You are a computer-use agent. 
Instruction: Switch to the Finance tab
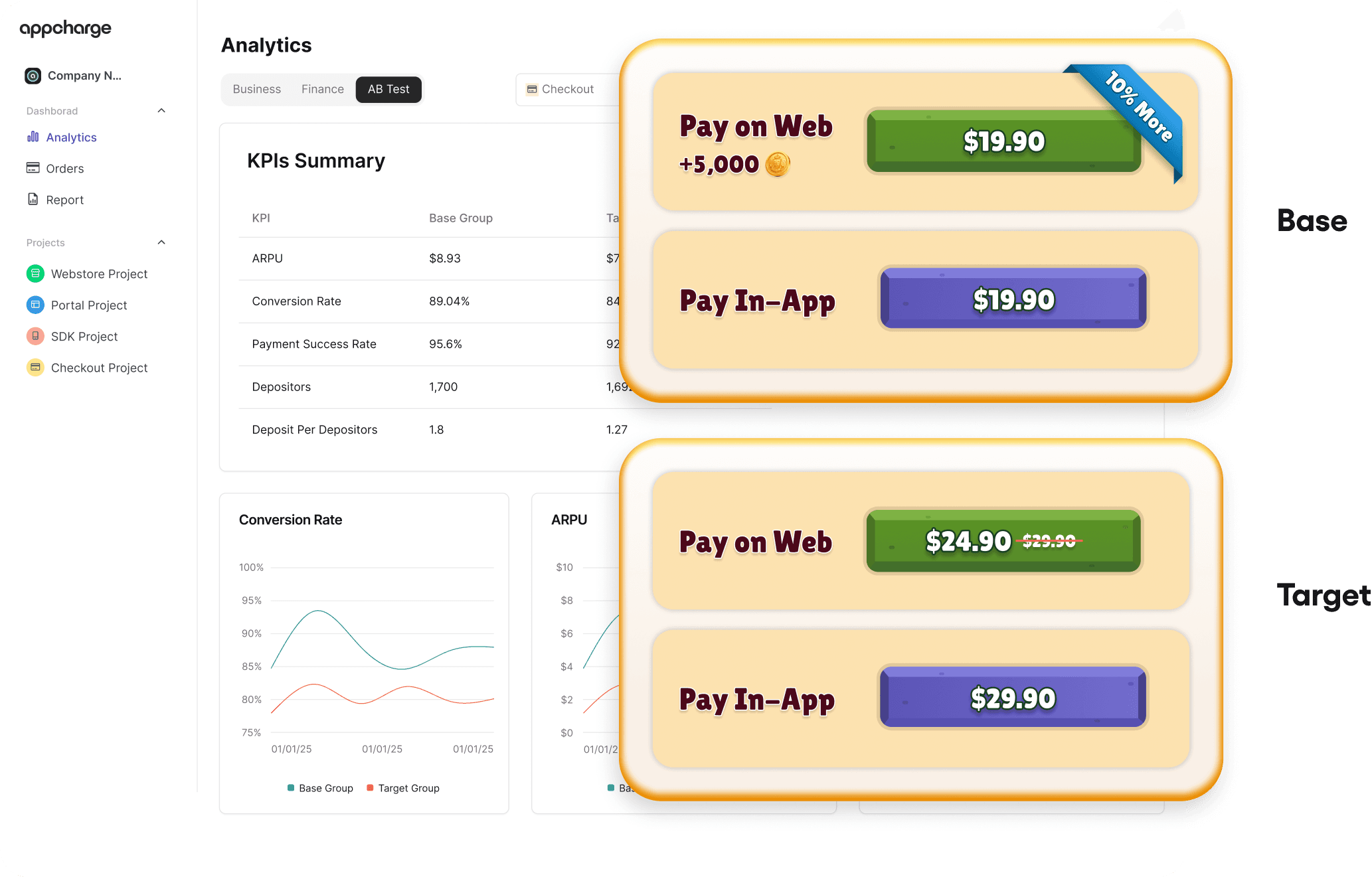tap(323, 90)
